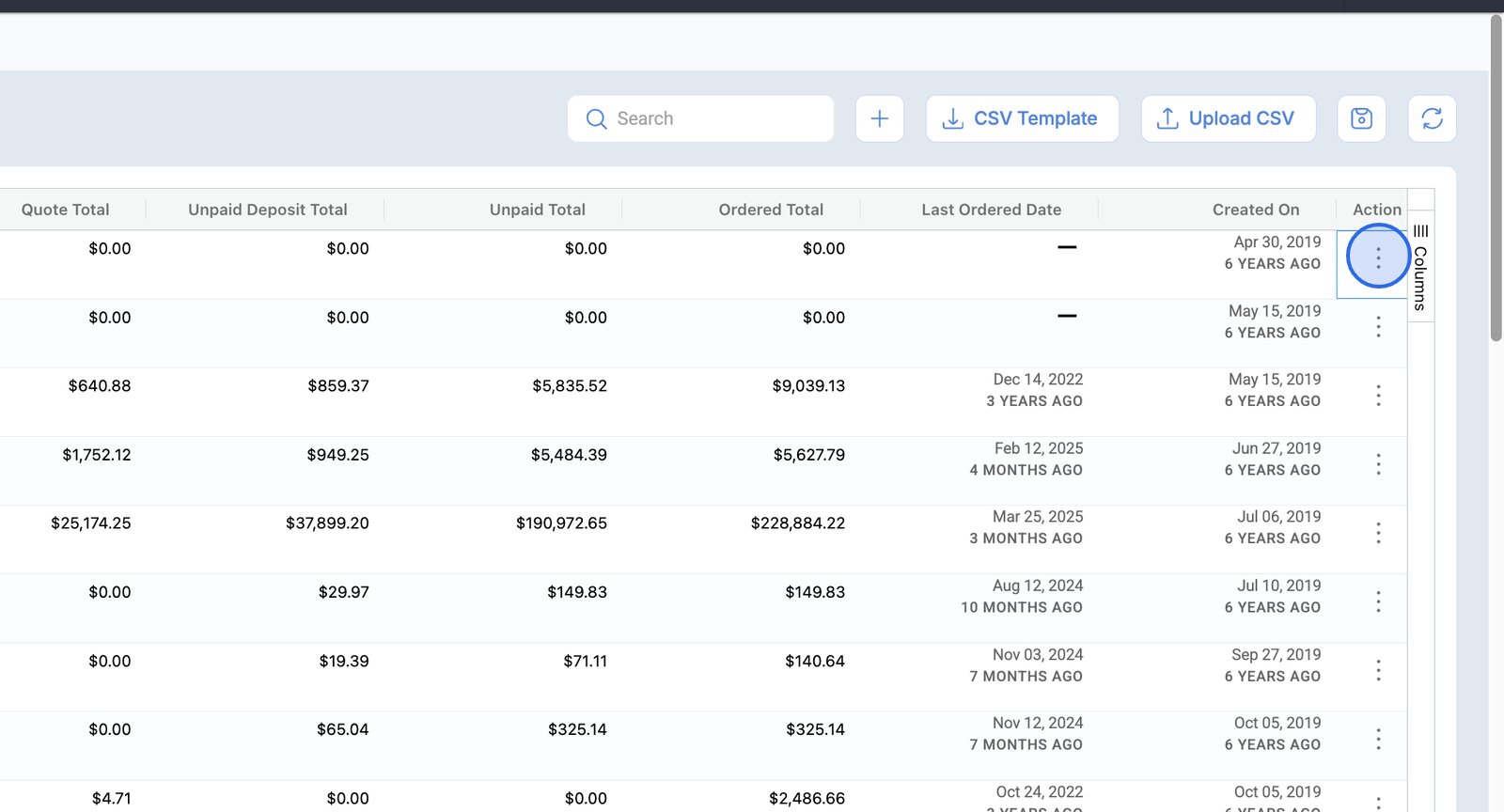Open action menu for Jul 10, 2019 row
Screen dimensions: 1504x812
coord(1378,601)
